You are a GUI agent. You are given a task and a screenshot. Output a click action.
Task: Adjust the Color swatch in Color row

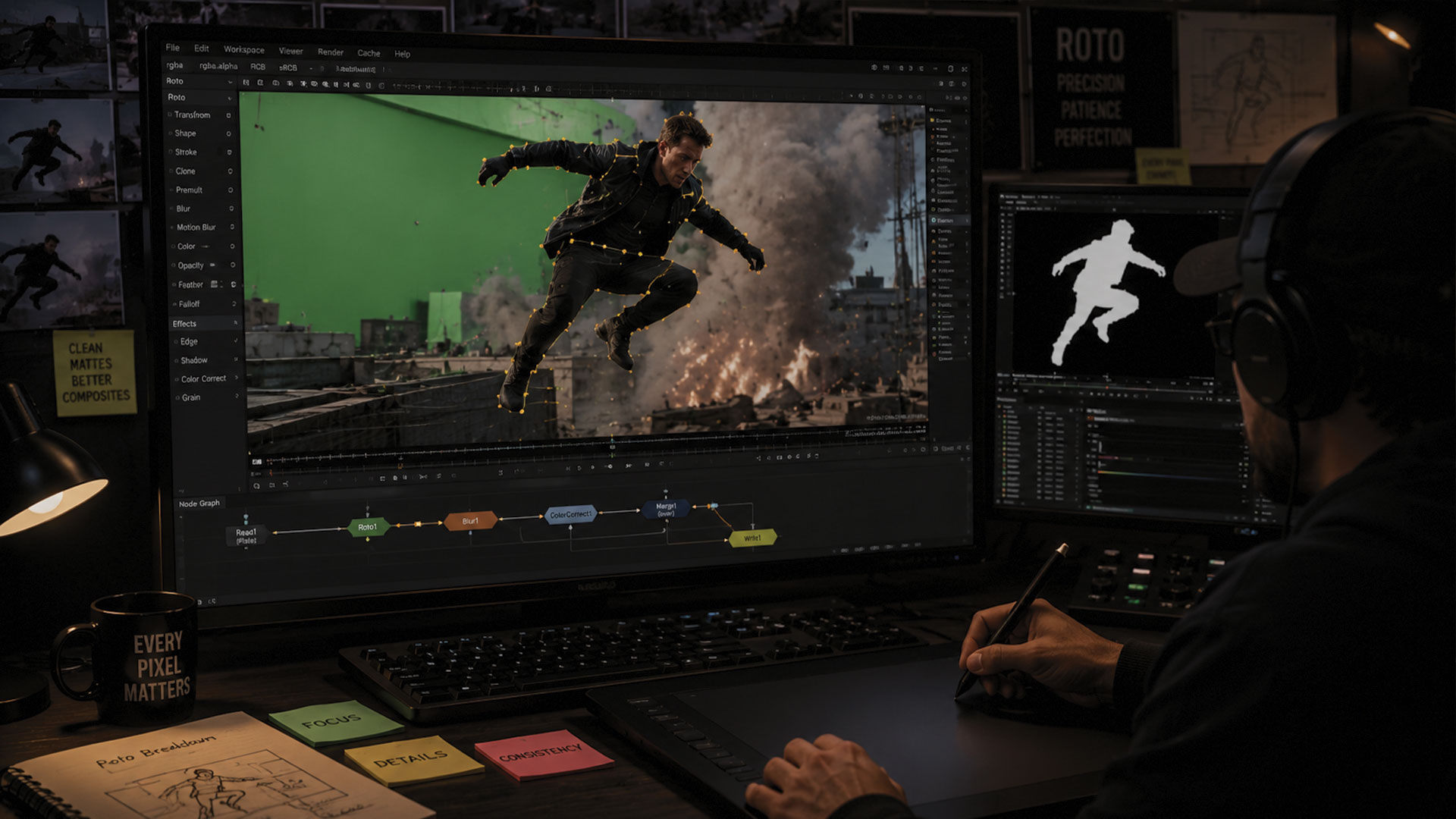[x=205, y=246]
